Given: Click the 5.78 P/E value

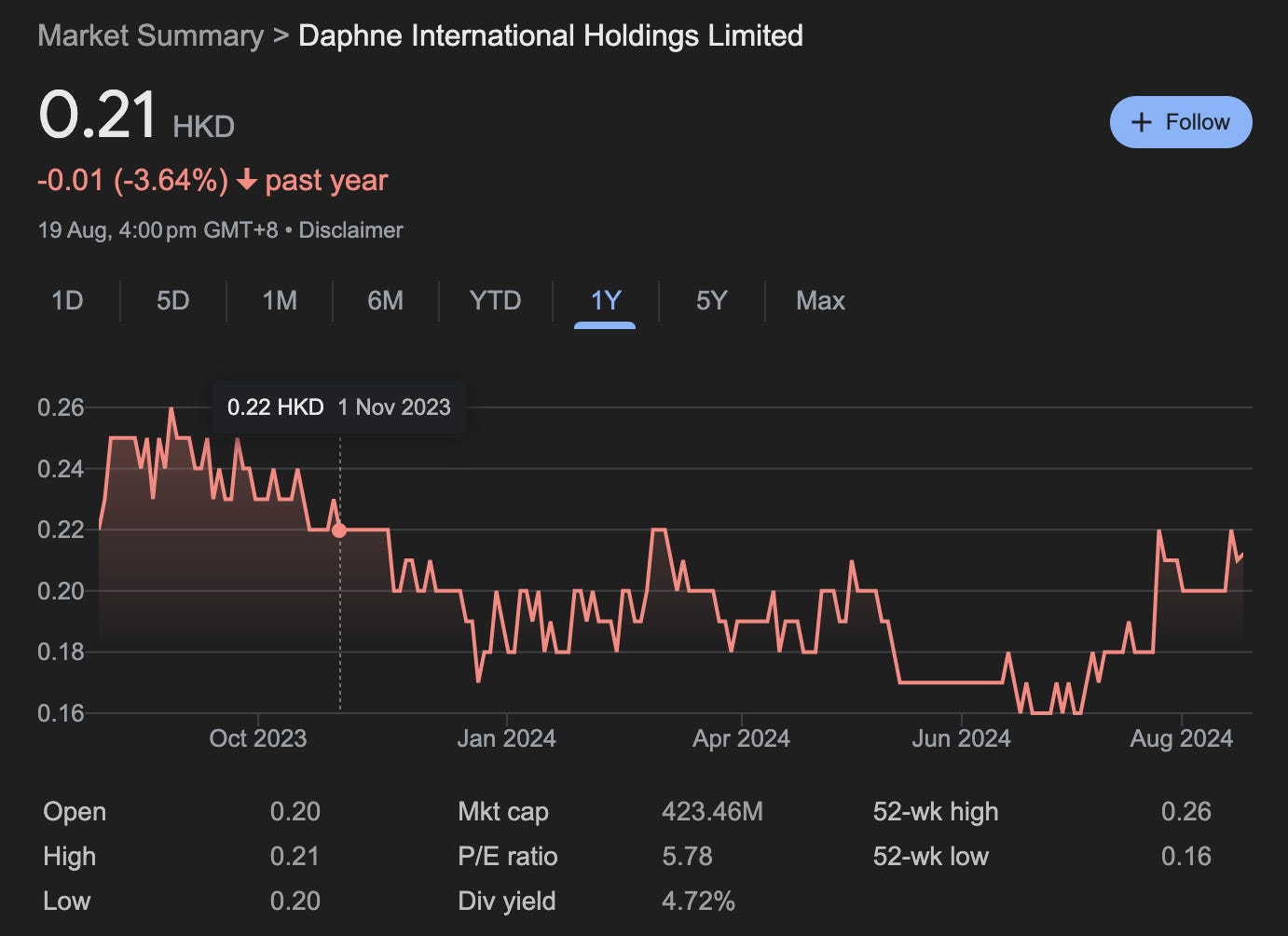Looking at the screenshot, I should [687, 857].
